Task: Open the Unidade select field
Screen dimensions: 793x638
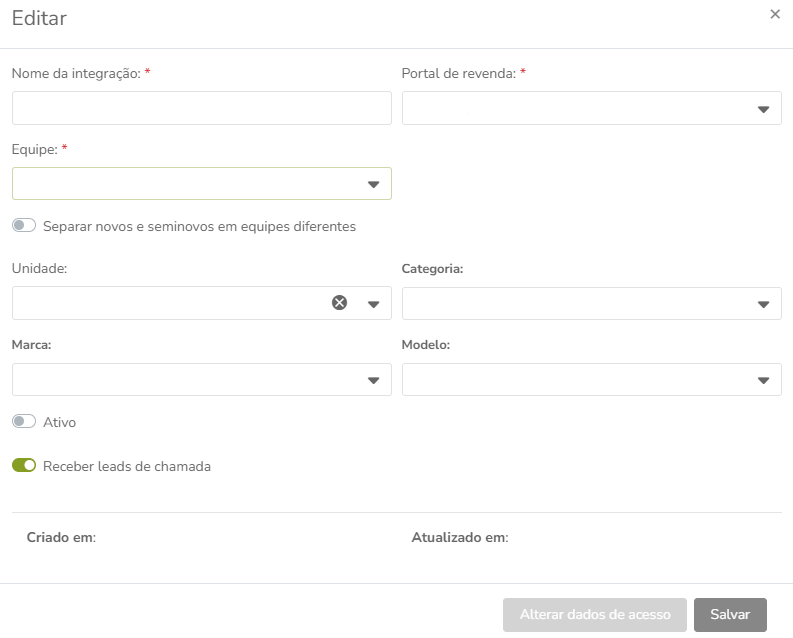Action: point(202,303)
